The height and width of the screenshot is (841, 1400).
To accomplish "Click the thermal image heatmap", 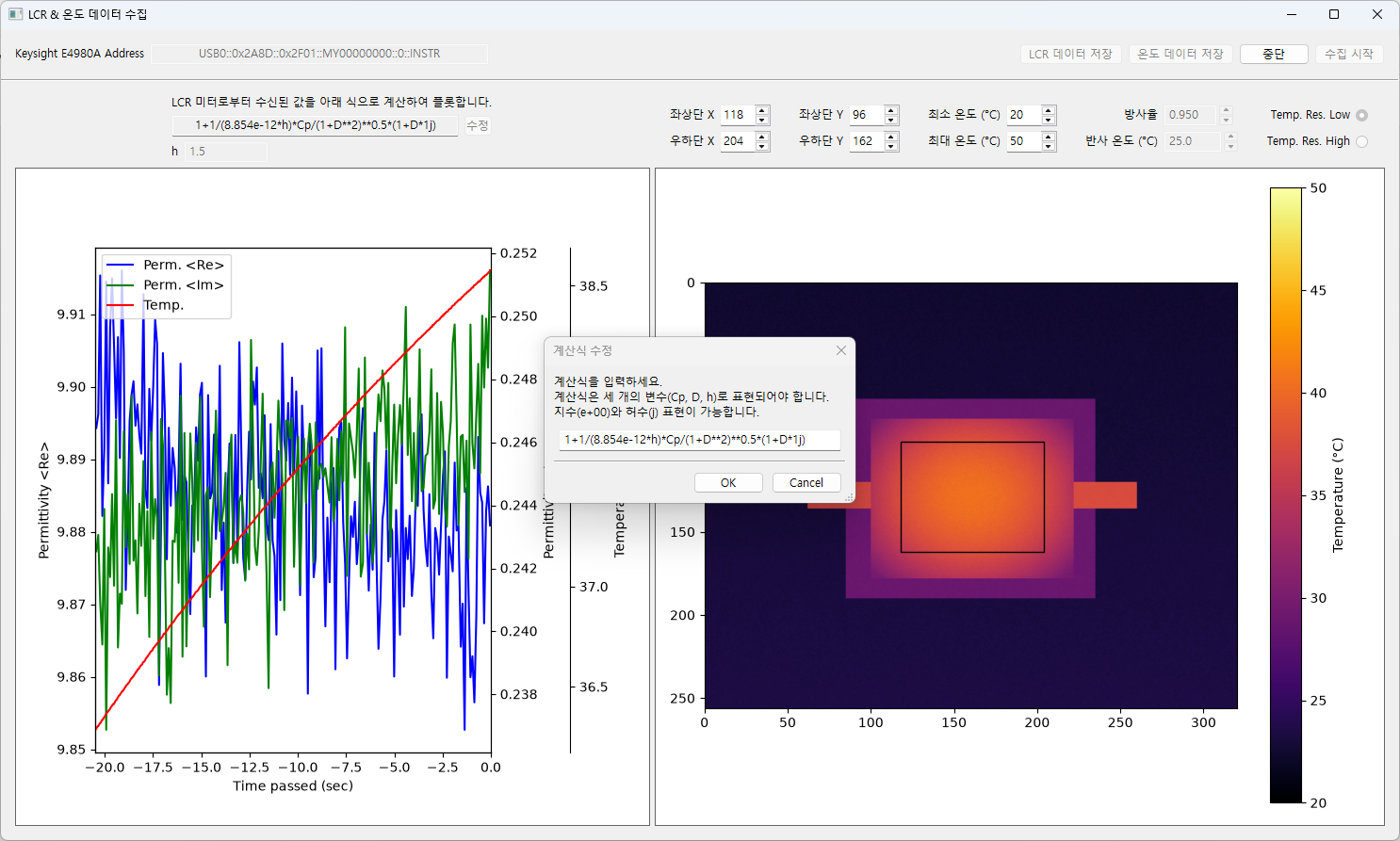I will pos(970,495).
